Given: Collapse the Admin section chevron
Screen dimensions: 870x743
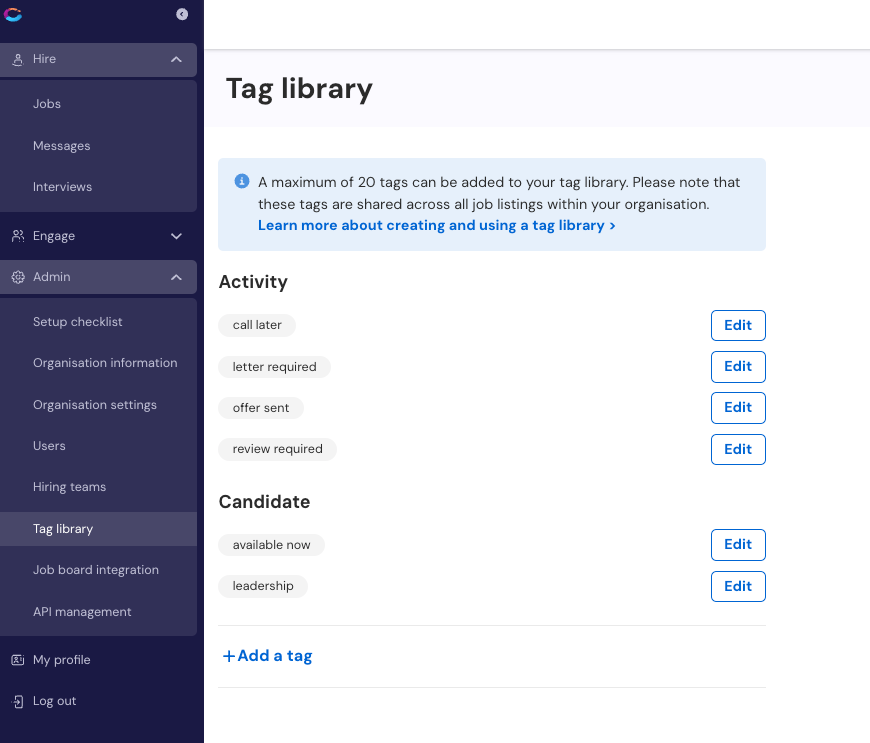Looking at the screenshot, I should click(176, 277).
